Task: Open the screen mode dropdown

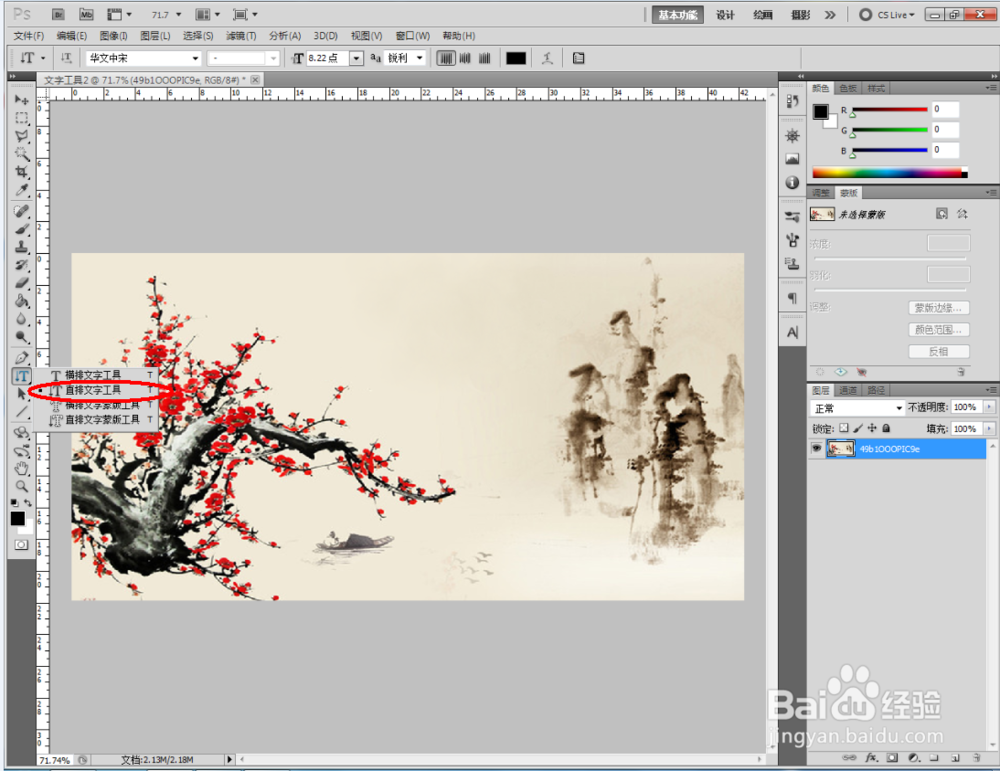Action: tap(245, 14)
